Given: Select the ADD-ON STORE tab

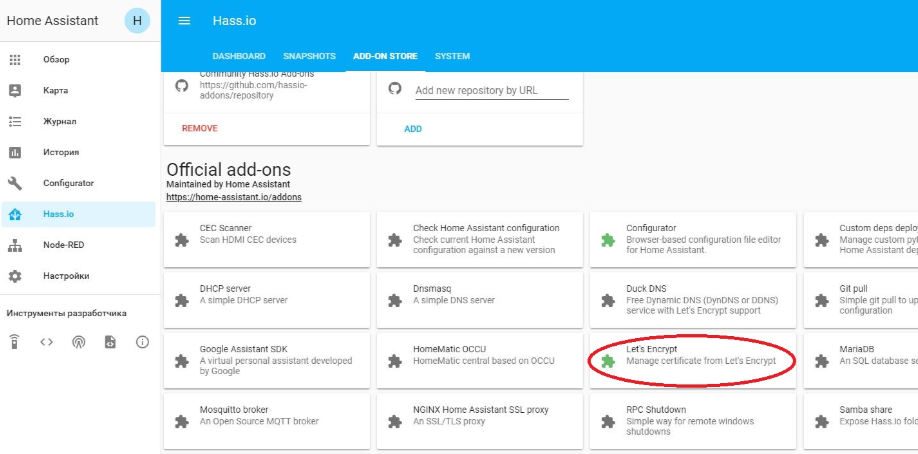Looking at the screenshot, I should [385, 56].
